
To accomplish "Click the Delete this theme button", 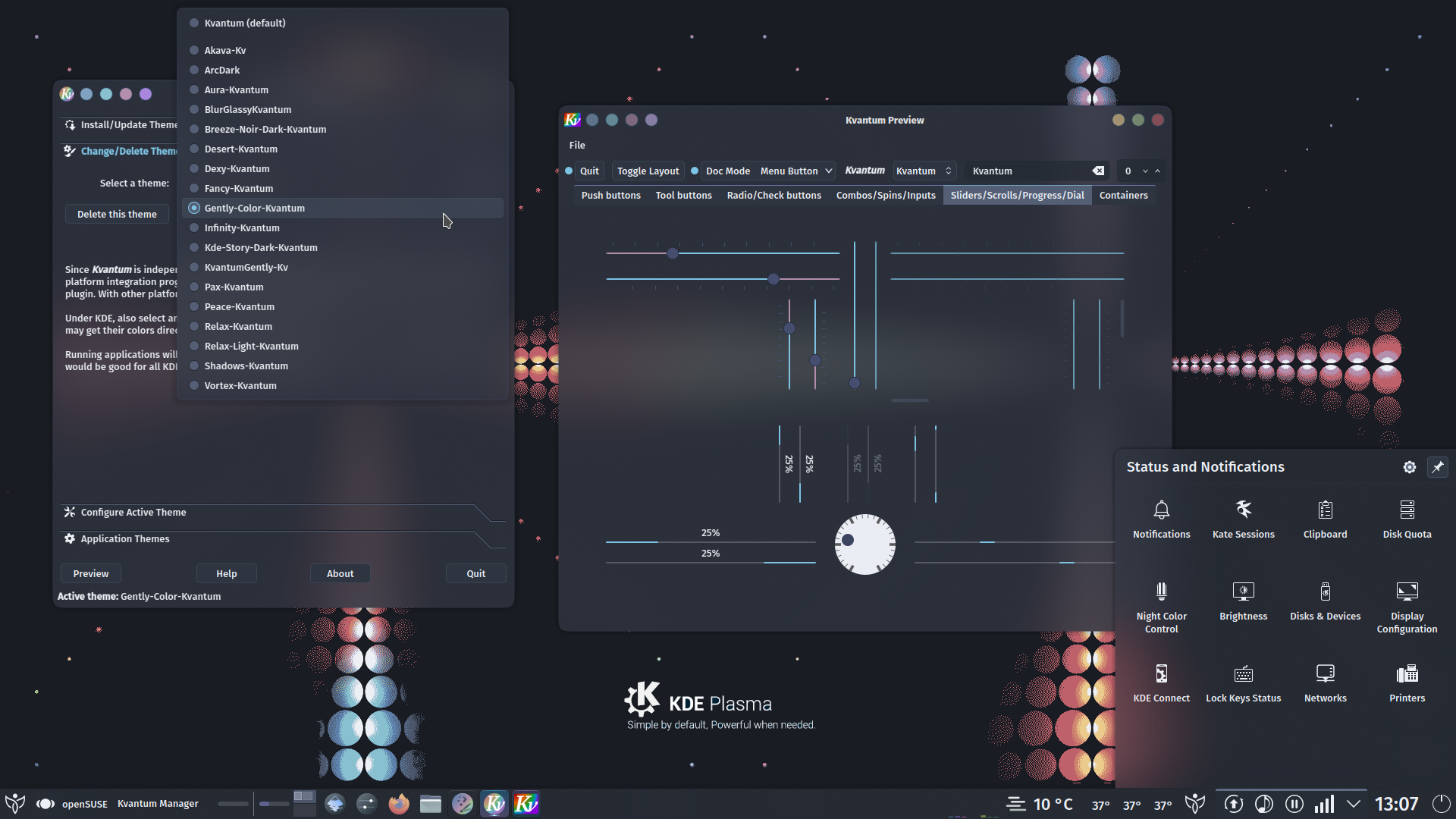I will click(x=117, y=215).
